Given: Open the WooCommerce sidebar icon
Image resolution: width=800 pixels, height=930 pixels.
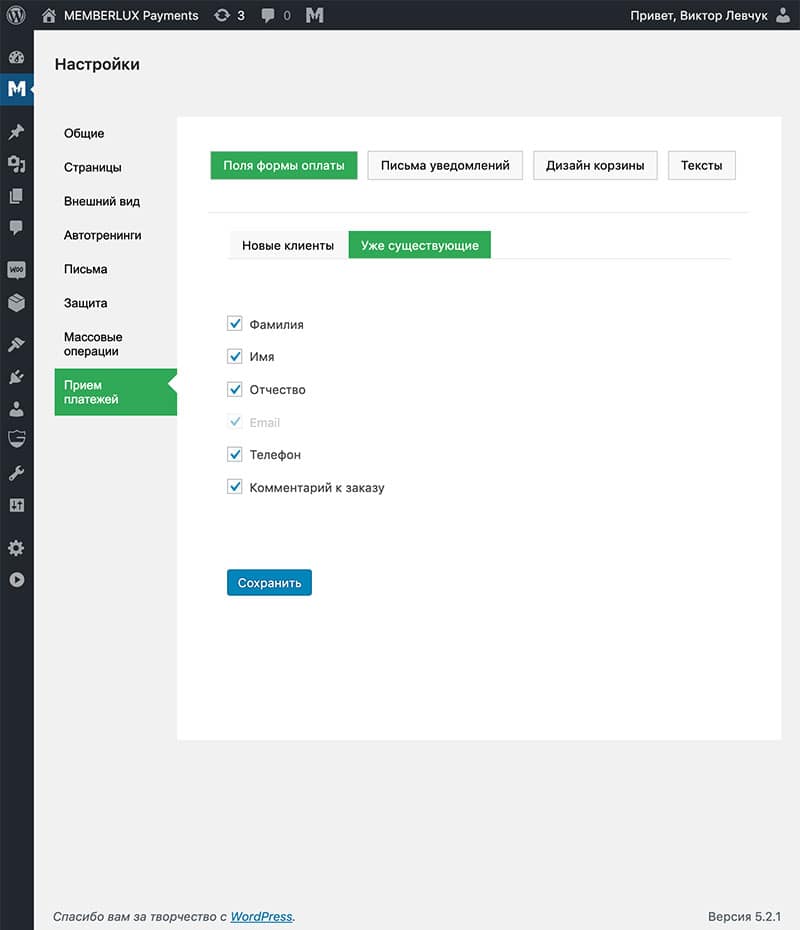Looking at the screenshot, I should 16,270.
